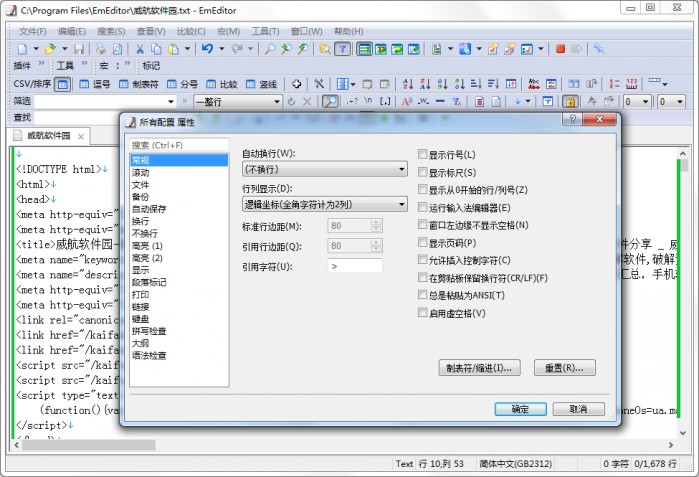Check 总是粘贴为ANSI(T) option

(422, 295)
